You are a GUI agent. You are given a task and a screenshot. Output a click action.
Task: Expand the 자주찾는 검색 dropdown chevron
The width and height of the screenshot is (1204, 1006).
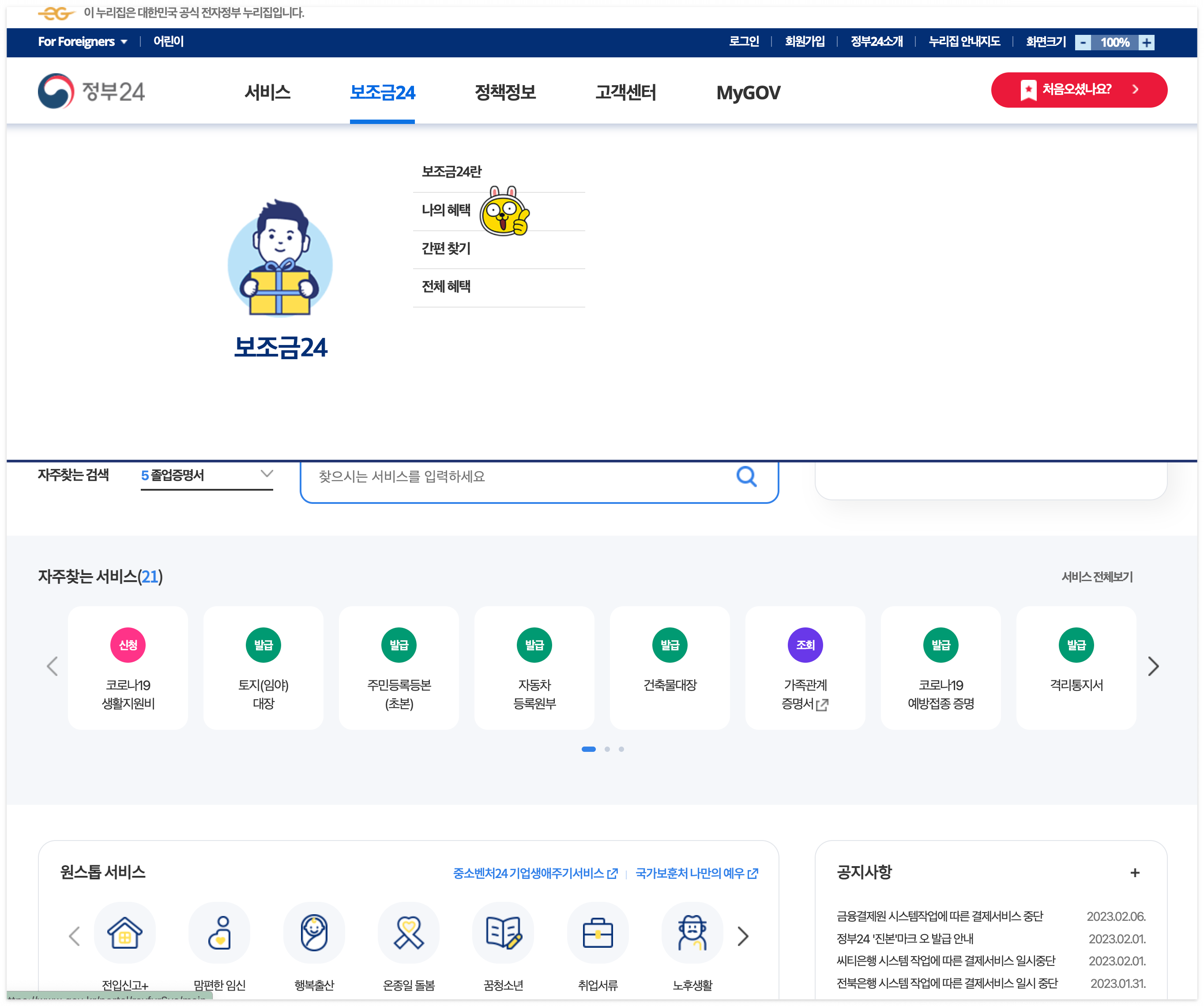pyautogui.click(x=267, y=473)
